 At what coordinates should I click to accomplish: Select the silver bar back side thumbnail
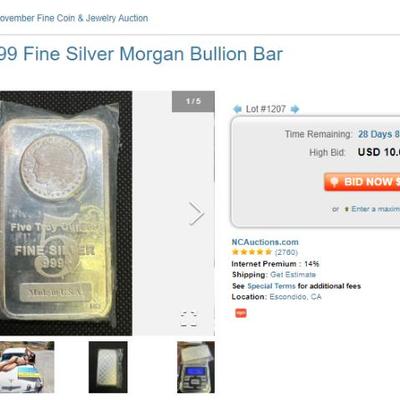point(108,367)
